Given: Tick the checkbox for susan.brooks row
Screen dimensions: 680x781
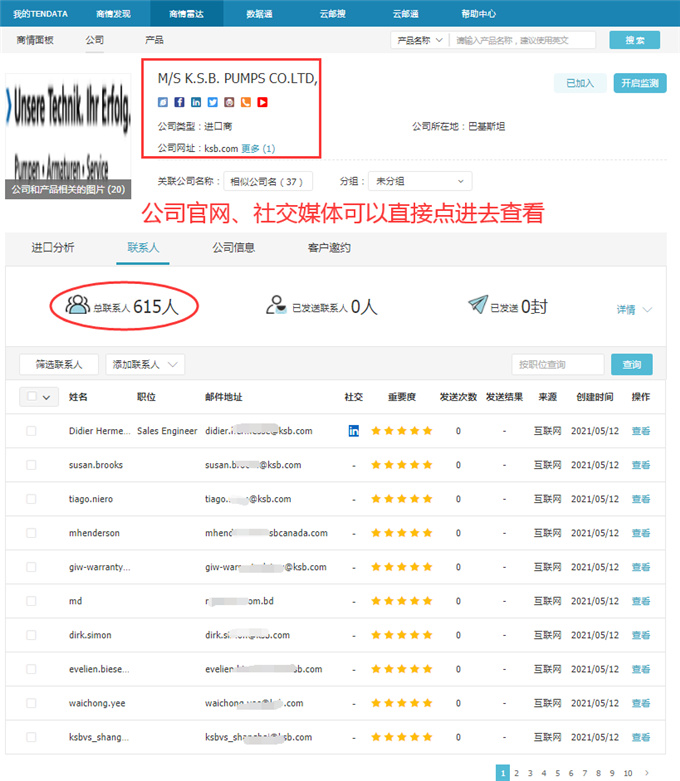Looking at the screenshot, I should click(31, 465).
